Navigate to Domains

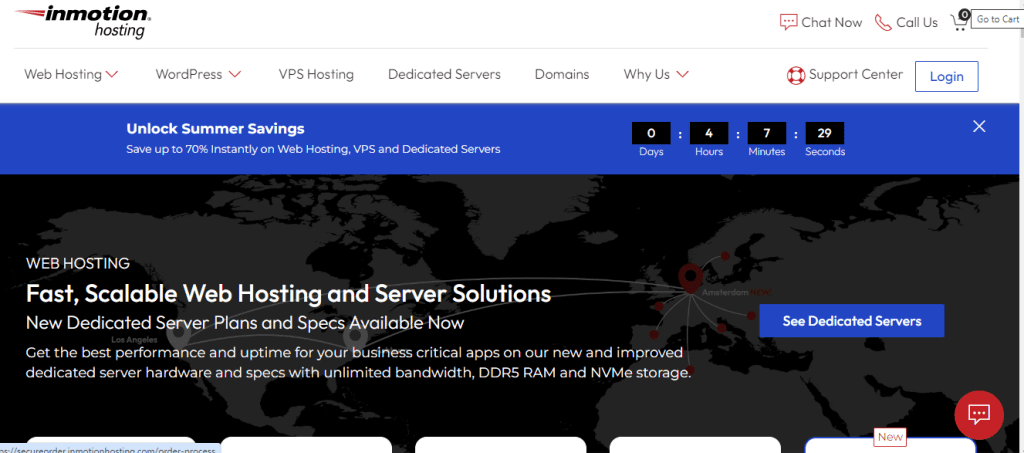[x=562, y=74]
